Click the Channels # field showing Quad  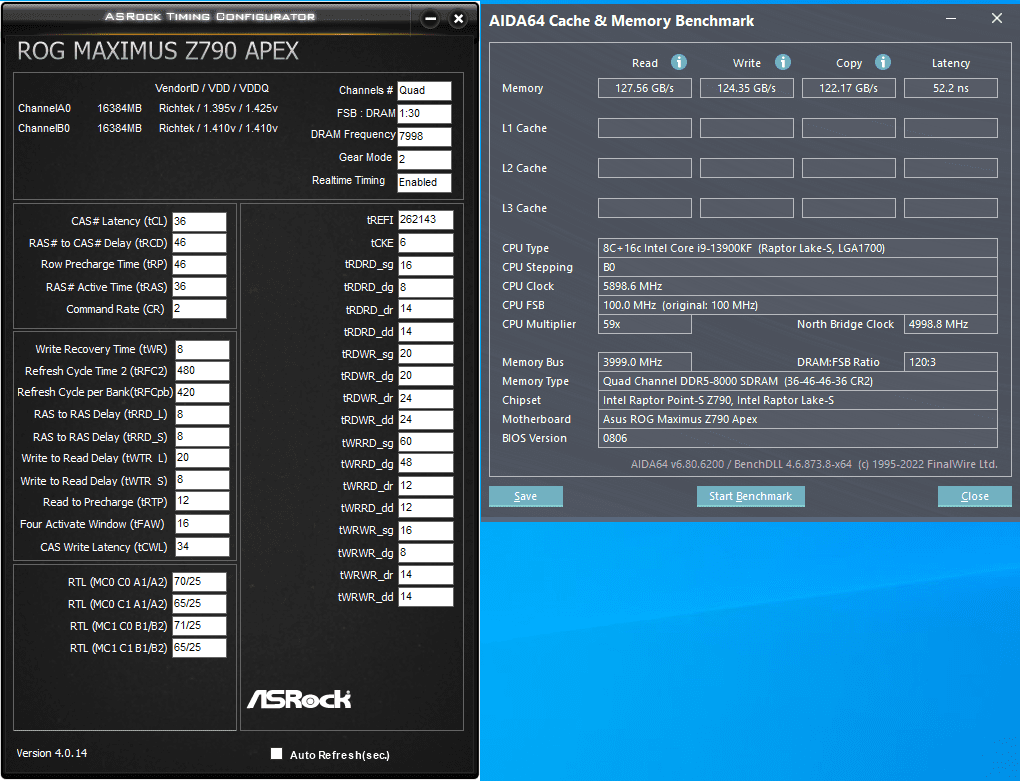424,91
